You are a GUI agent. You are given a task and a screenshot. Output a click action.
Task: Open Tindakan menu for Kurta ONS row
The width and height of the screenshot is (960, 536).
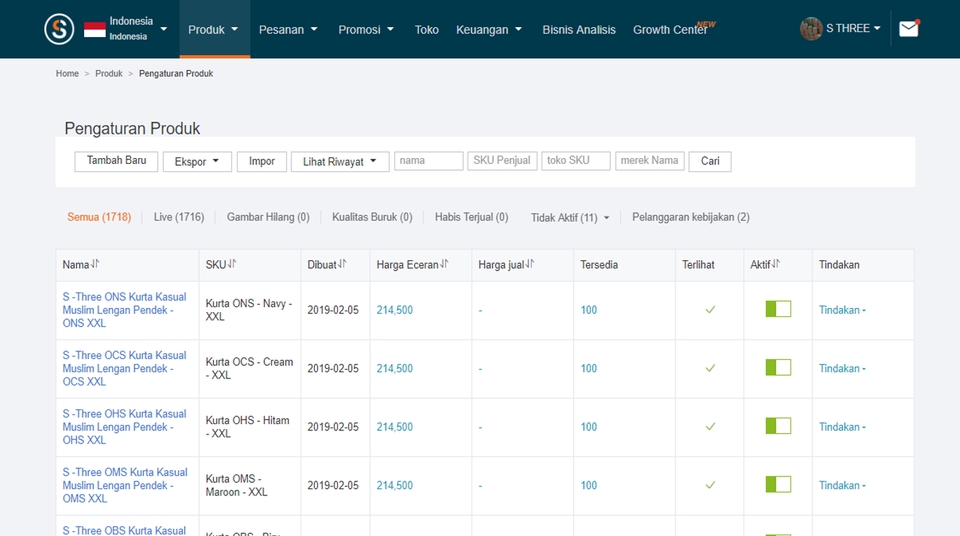click(x=842, y=310)
